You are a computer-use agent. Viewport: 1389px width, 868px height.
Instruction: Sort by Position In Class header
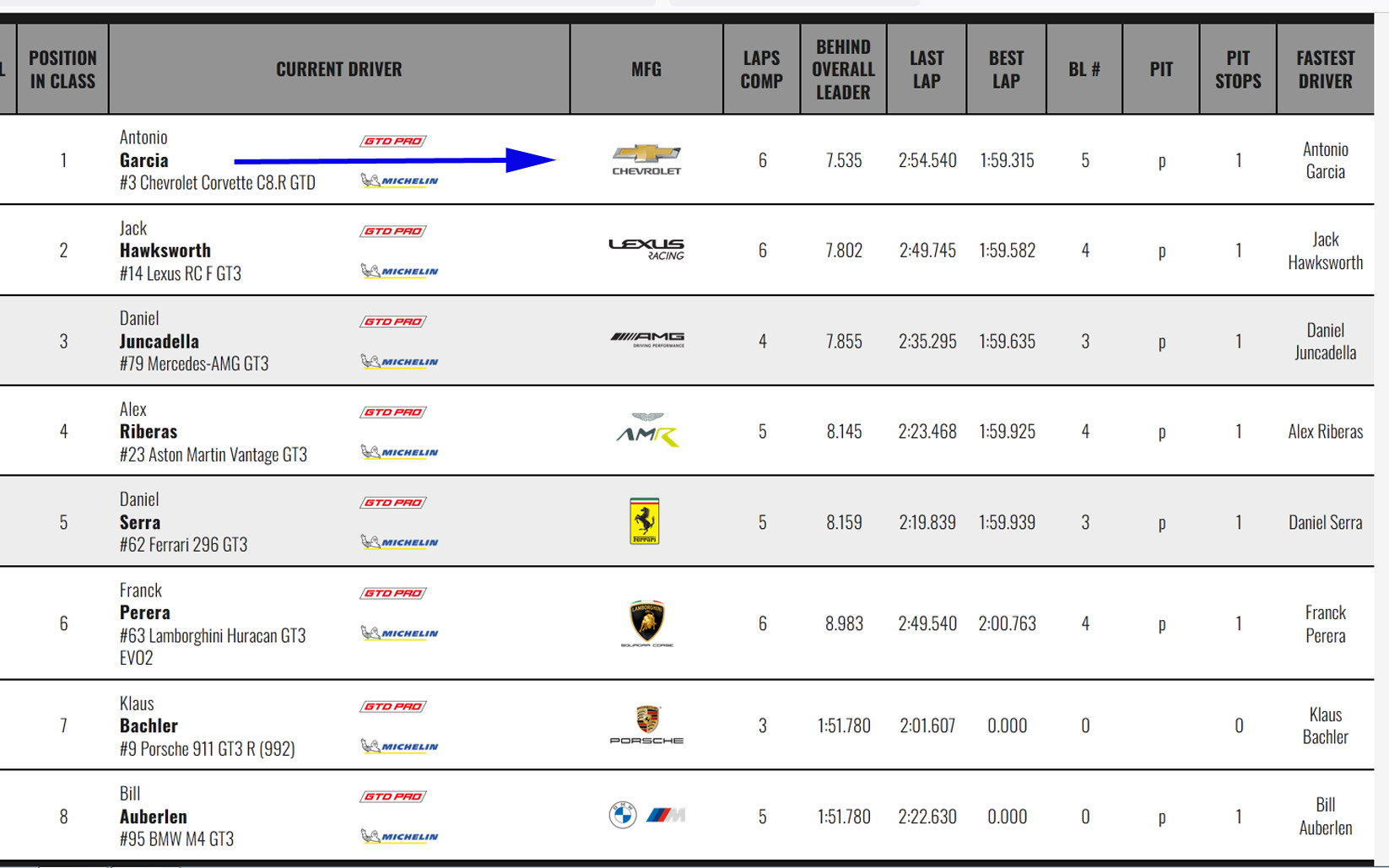tap(62, 69)
